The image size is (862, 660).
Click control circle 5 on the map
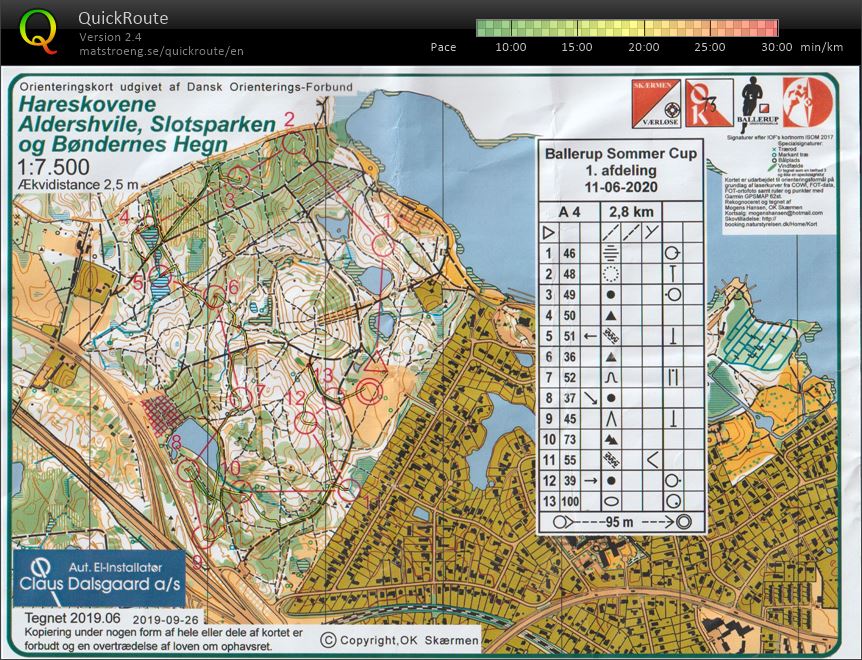(x=161, y=277)
